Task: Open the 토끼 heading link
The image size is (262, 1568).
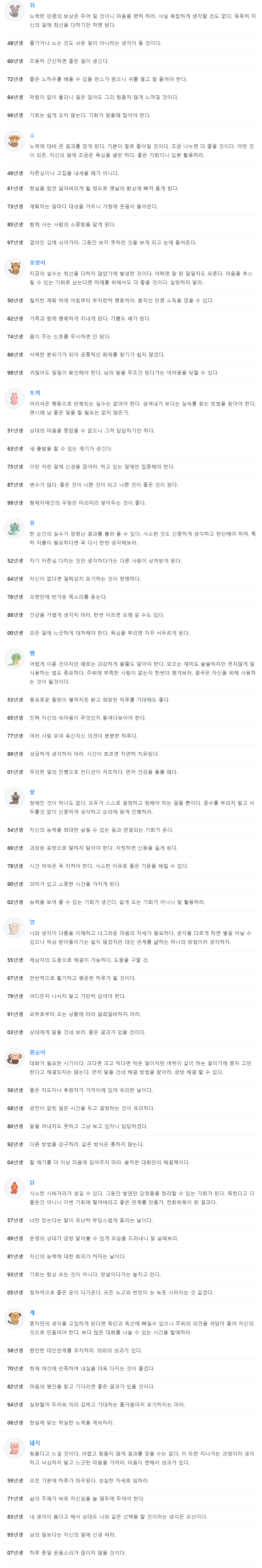Action: coord(35,393)
